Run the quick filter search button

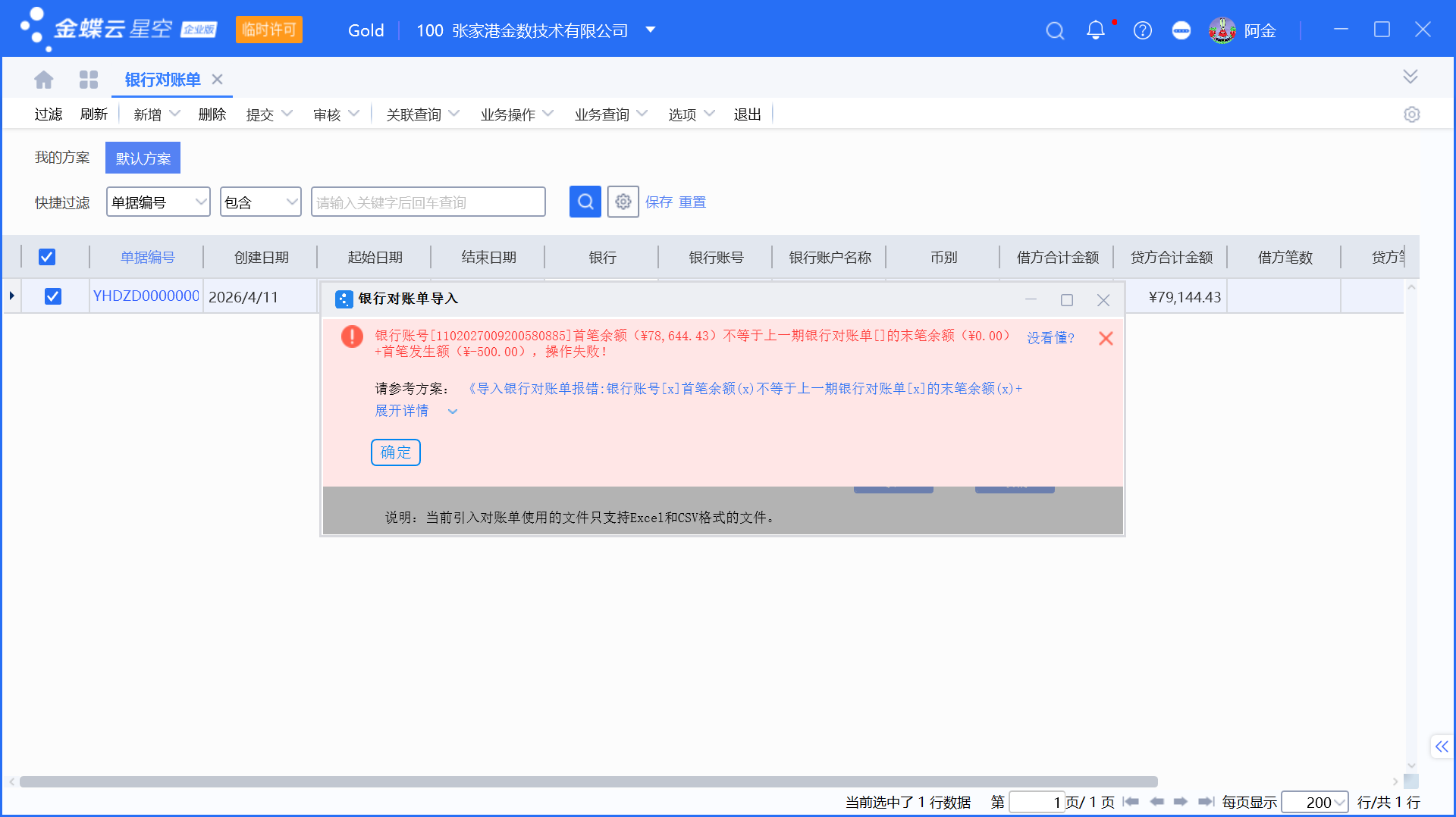point(585,202)
